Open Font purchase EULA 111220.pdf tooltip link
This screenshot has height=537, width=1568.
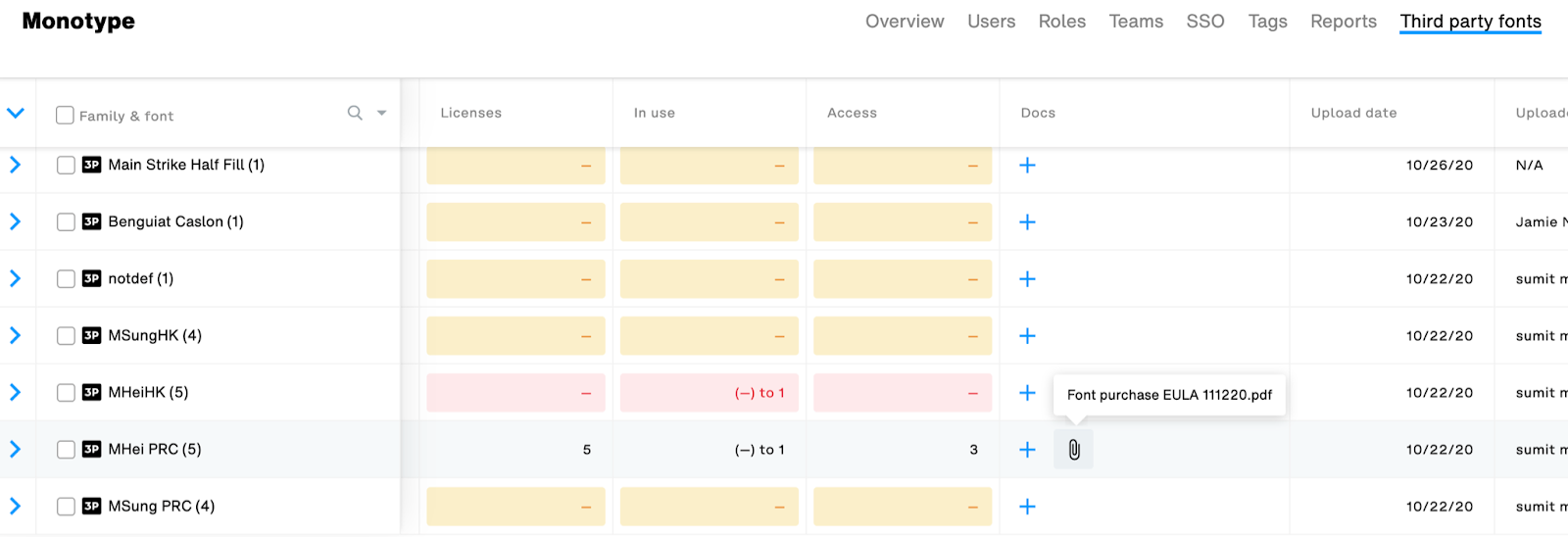(1169, 395)
